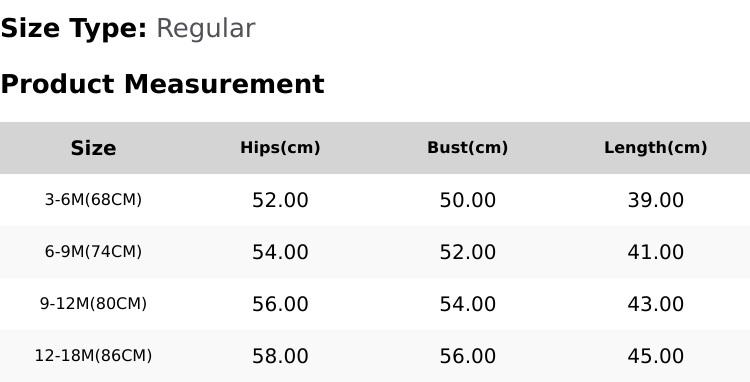The width and height of the screenshot is (750, 382).
Task: Select length value 39.00
Action: coord(655,200)
